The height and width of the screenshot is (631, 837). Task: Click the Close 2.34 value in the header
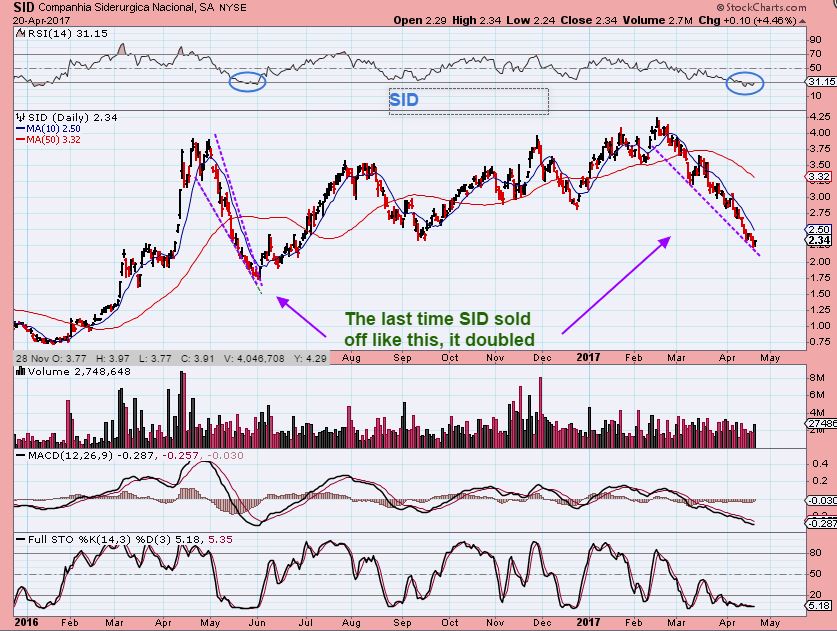[x=588, y=20]
